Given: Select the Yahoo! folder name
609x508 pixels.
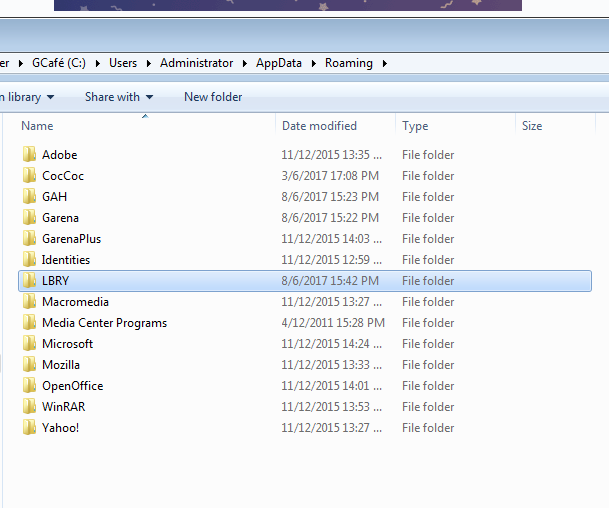Looking at the screenshot, I should [x=61, y=427].
